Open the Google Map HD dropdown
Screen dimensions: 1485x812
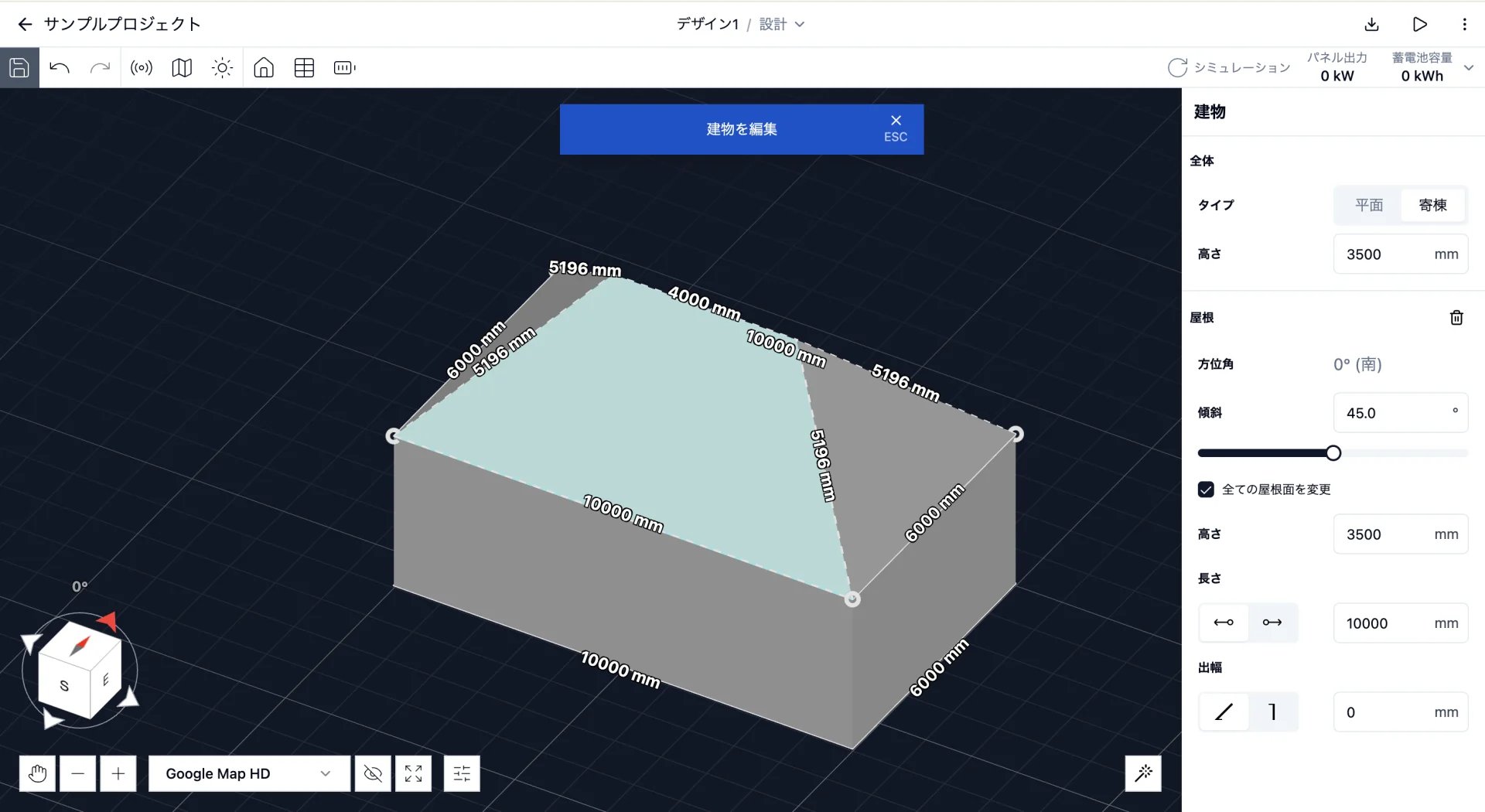tap(249, 773)
